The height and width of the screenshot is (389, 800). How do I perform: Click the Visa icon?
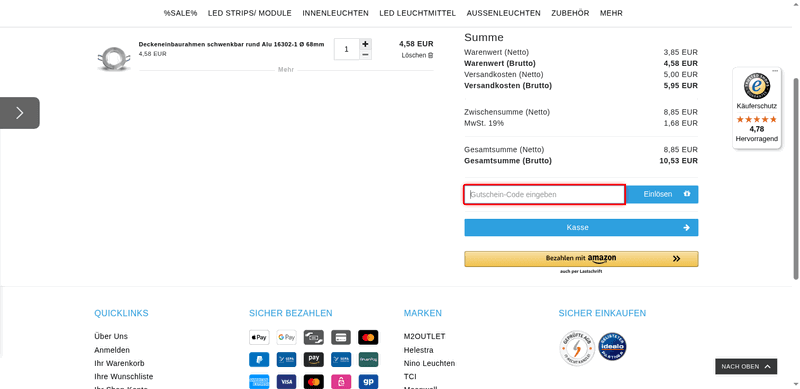[287, 382]
